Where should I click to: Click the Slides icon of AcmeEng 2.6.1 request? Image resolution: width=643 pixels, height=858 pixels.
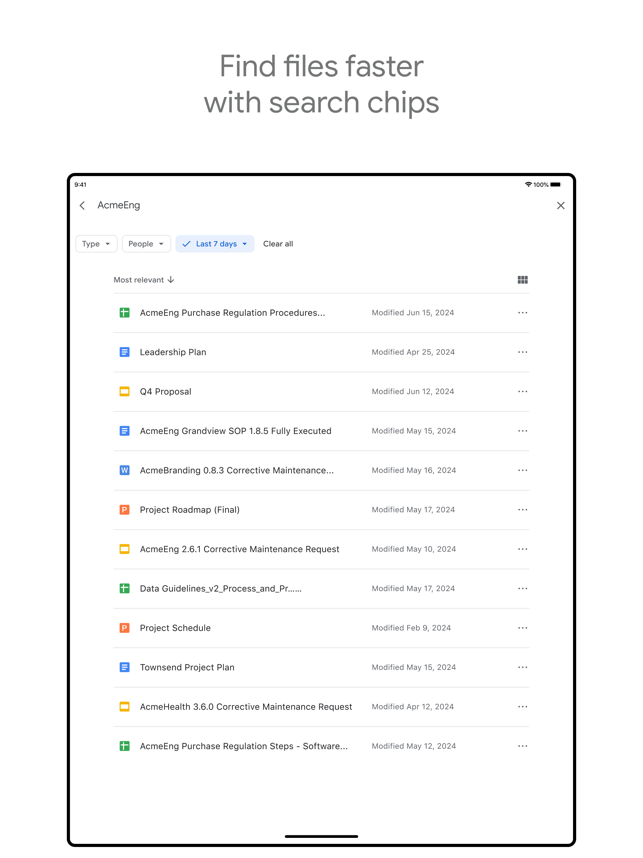[125, 549]
